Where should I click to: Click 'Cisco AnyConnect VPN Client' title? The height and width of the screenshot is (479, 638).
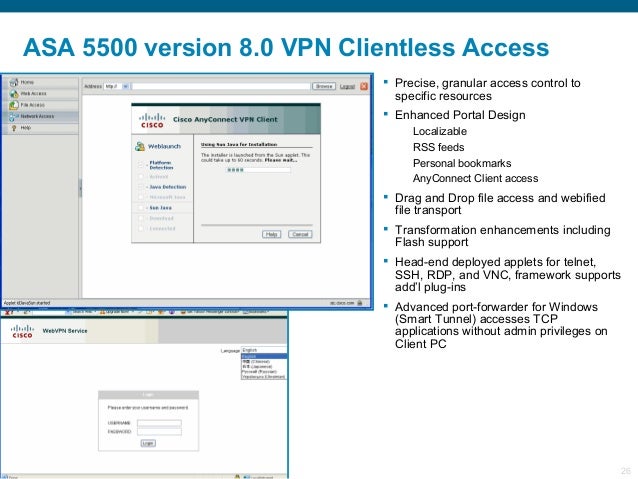tap(225, 120)
